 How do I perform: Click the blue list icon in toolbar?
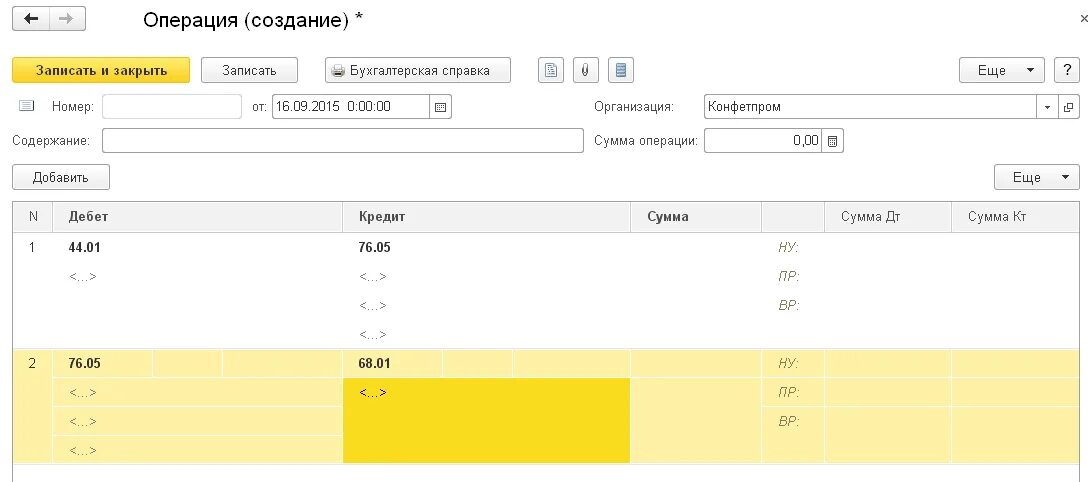tap(621, 70)
